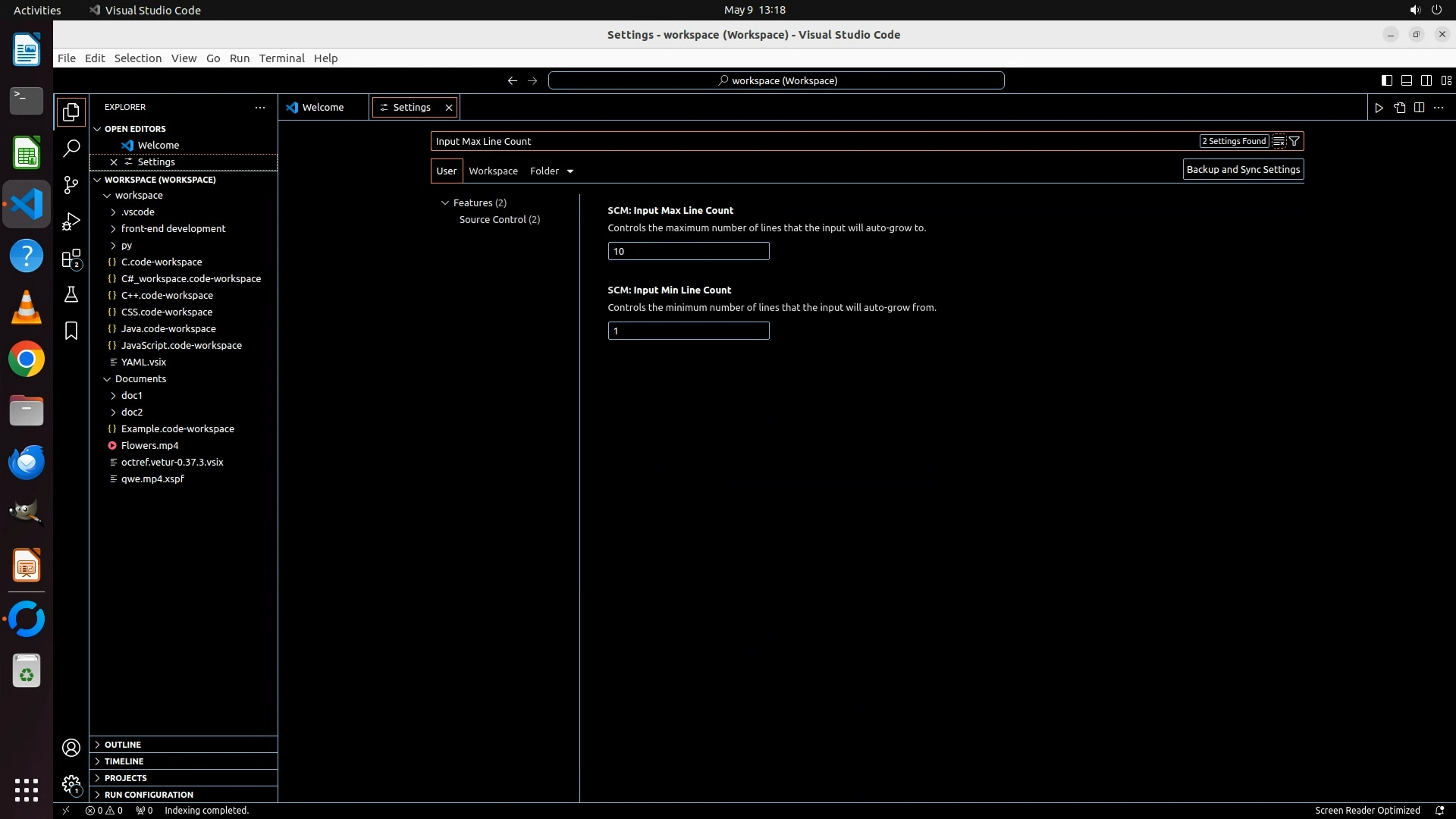The height and width of the screenshot is (819, 1456).
Task: Open the Search view in activity bar
Action: pyautogui.click(x=71, y=148)
